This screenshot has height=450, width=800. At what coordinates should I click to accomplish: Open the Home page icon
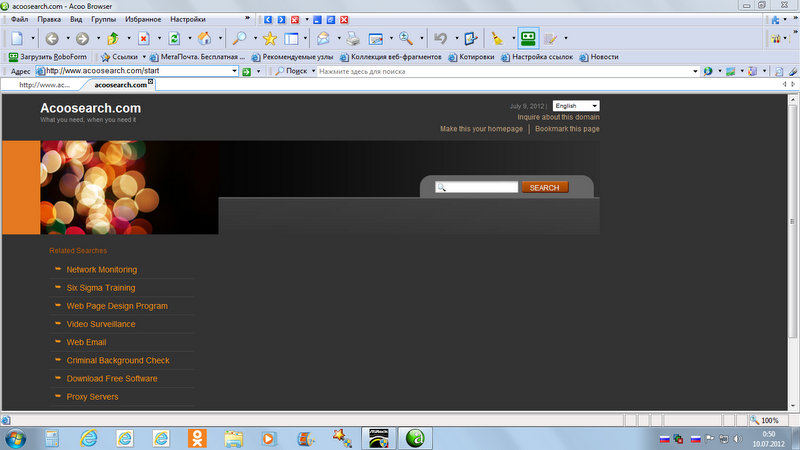pyautogui.click(x=205, y=38)
